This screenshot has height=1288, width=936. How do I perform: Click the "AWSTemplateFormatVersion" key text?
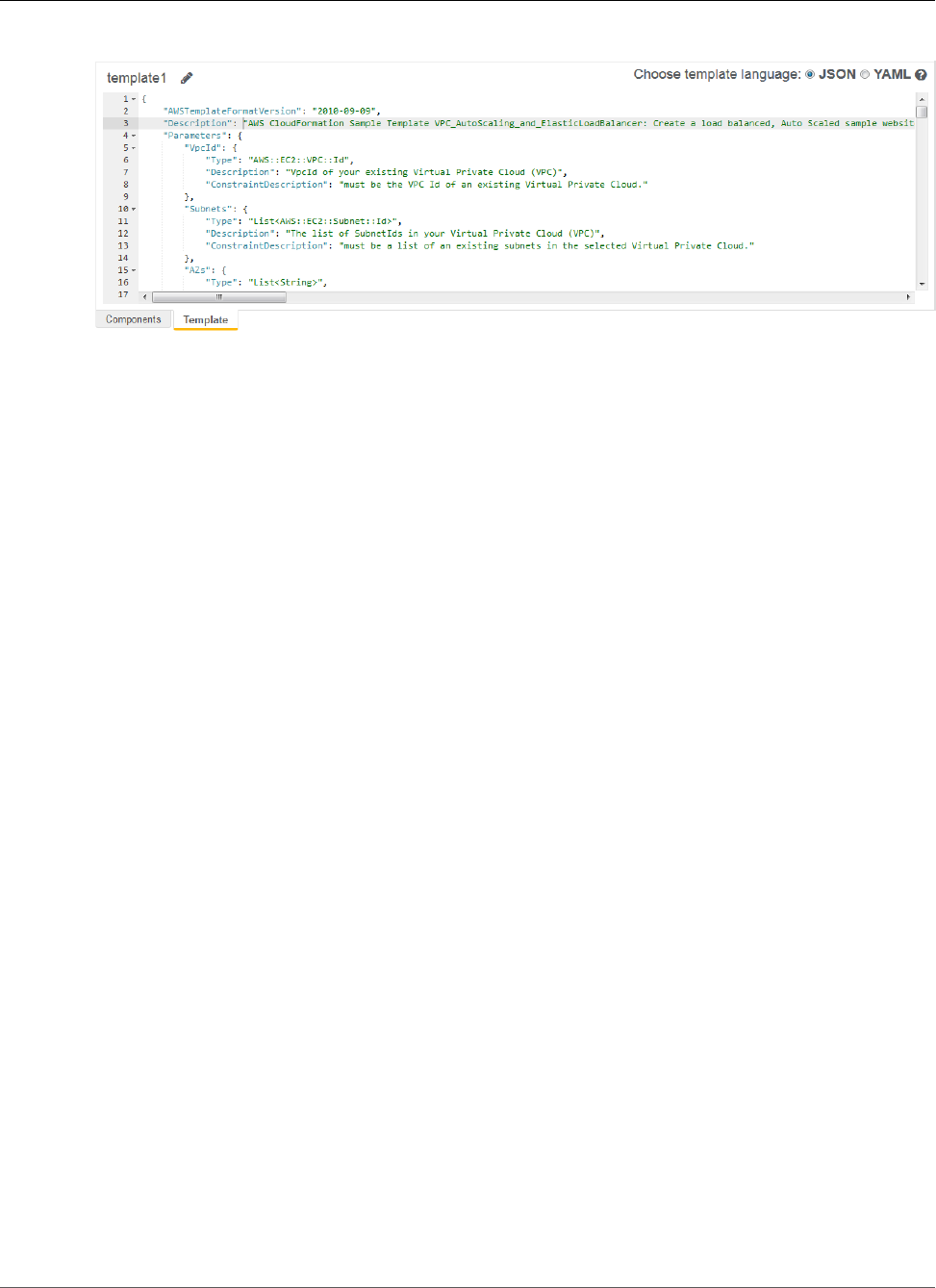point(231,112)
